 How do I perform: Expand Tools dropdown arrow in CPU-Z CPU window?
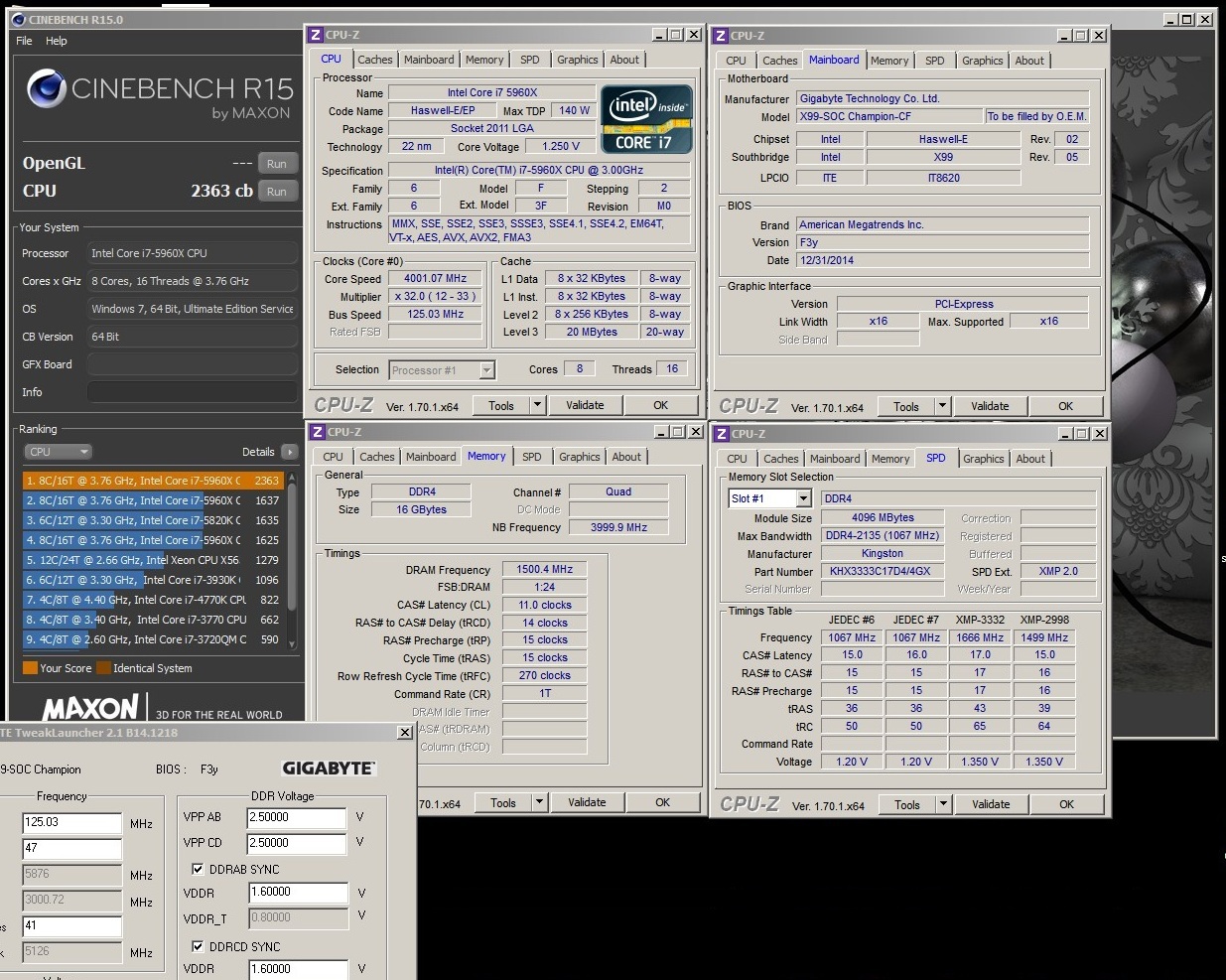tap(537, 405)
